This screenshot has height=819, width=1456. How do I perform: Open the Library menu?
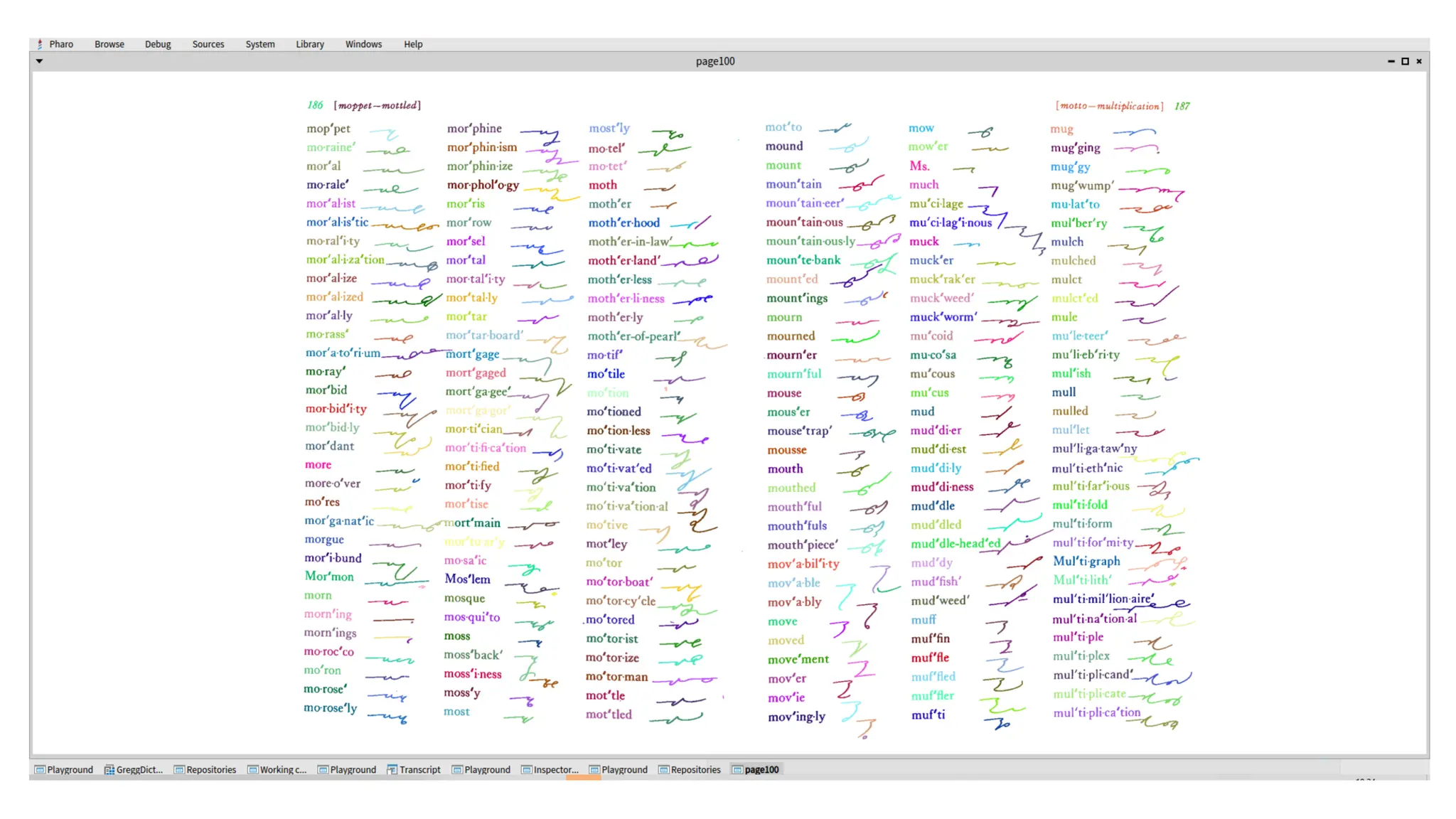309,44
